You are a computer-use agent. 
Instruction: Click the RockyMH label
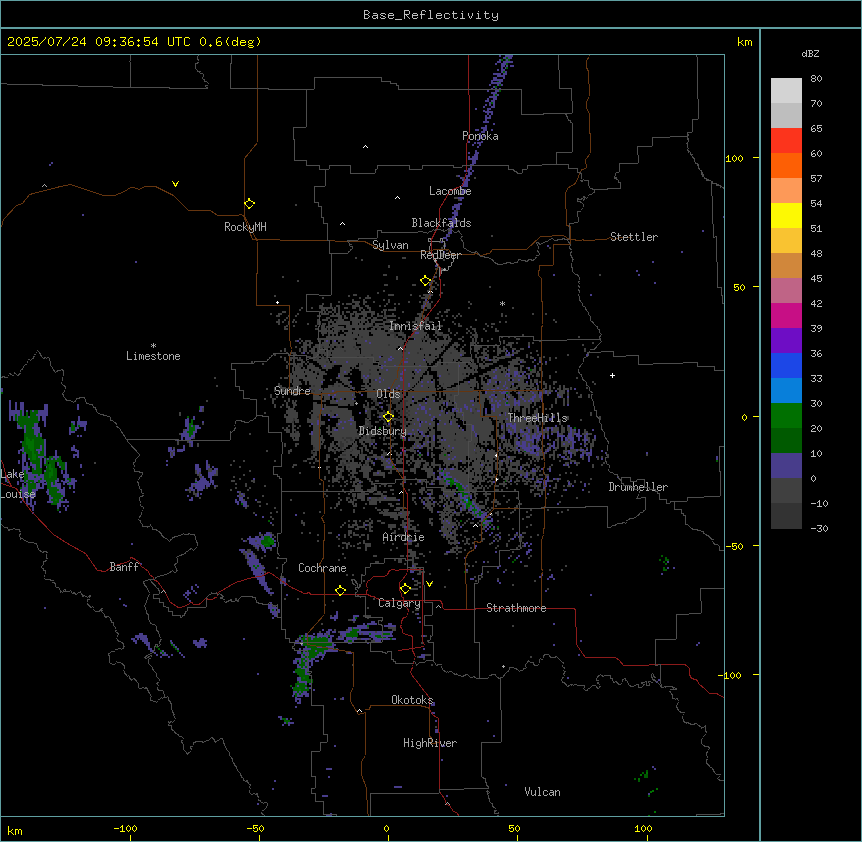tap(245, 227)
